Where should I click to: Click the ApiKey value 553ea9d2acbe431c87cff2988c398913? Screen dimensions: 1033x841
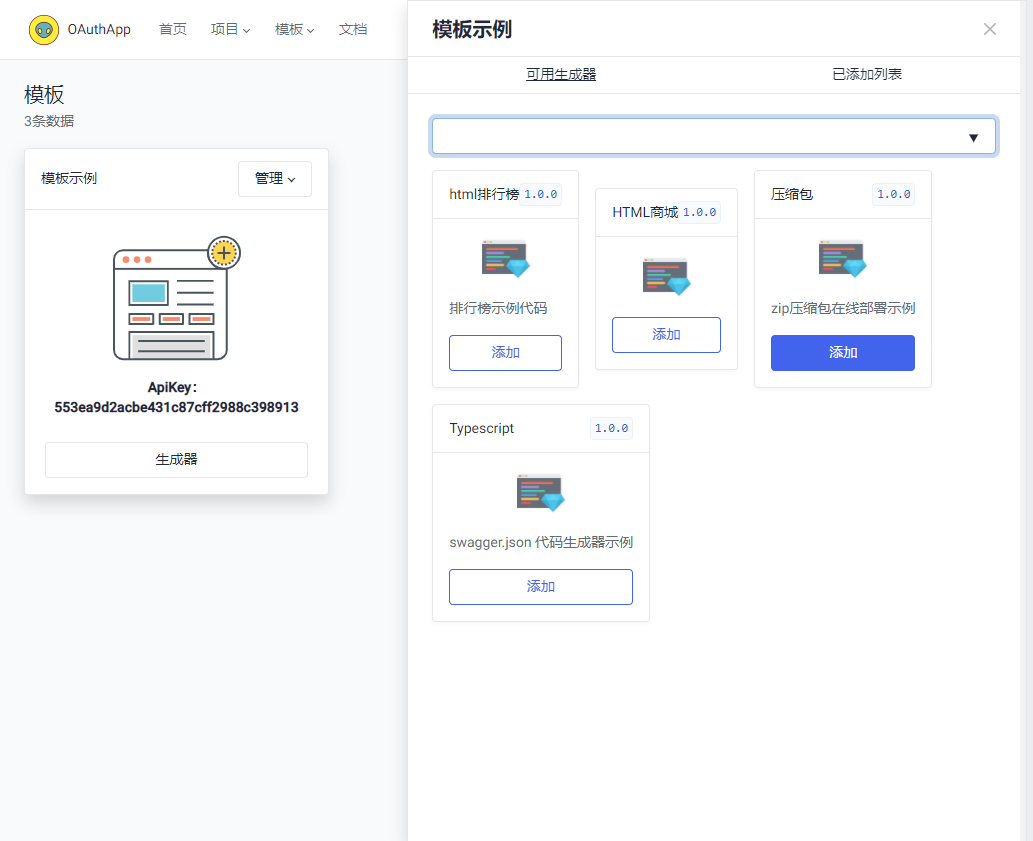pos(177,408)
